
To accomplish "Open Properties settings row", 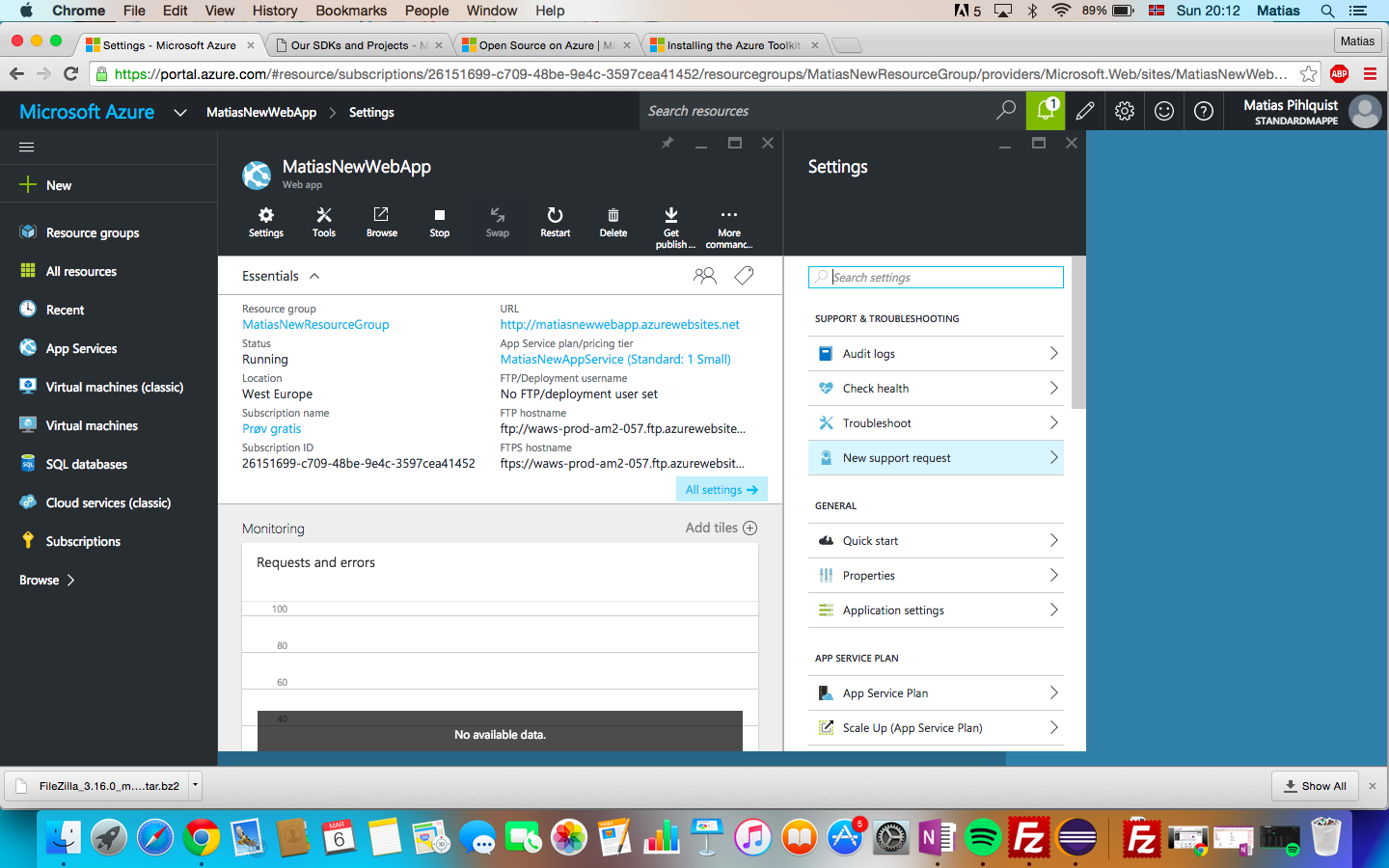I will (936, 576).
